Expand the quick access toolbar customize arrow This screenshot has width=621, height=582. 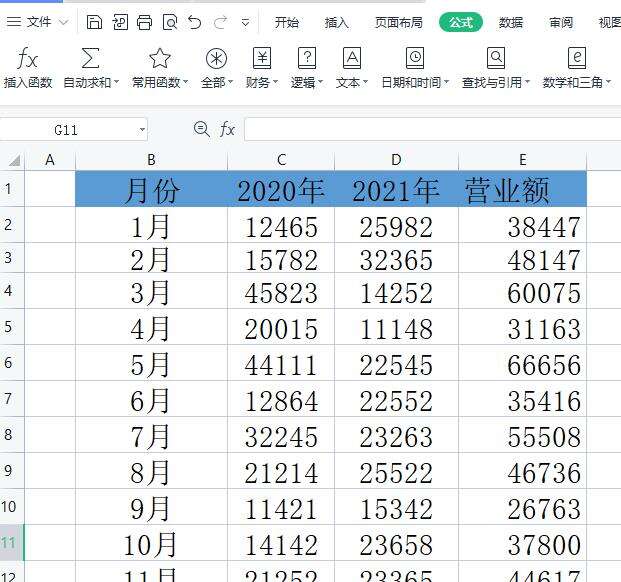tap(246, 23)
